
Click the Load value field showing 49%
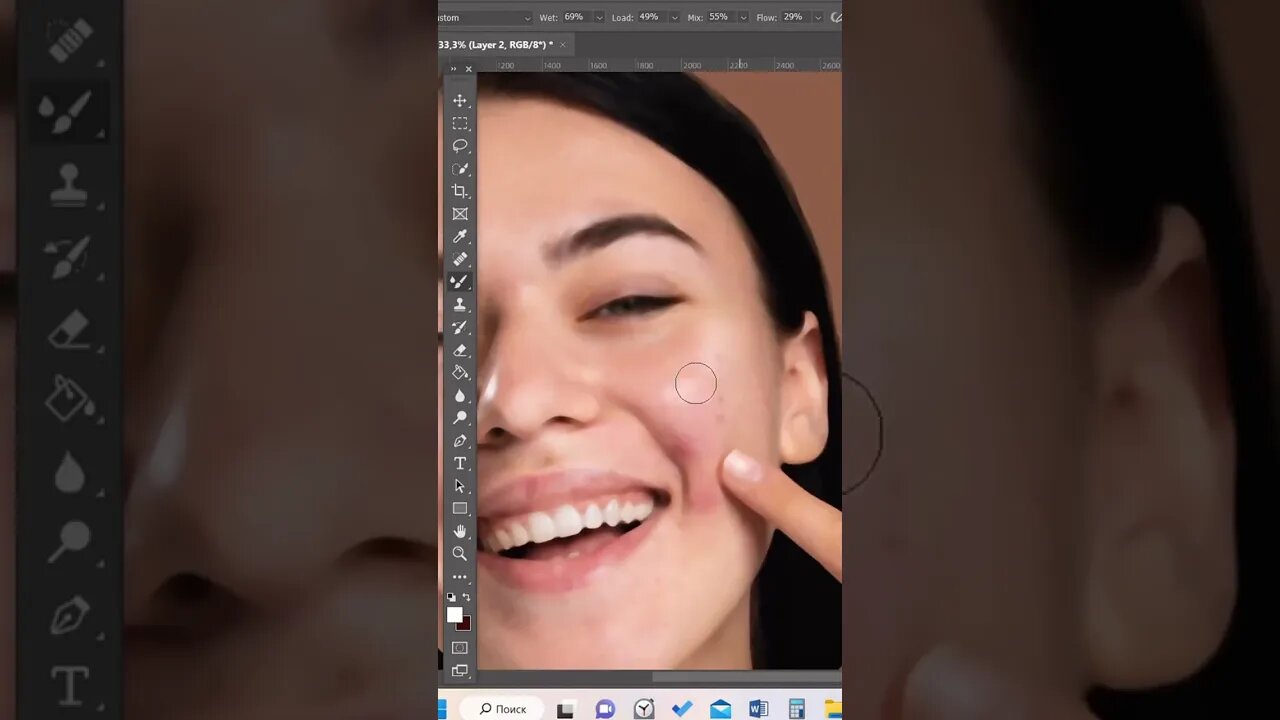click(x=651, y=18)
